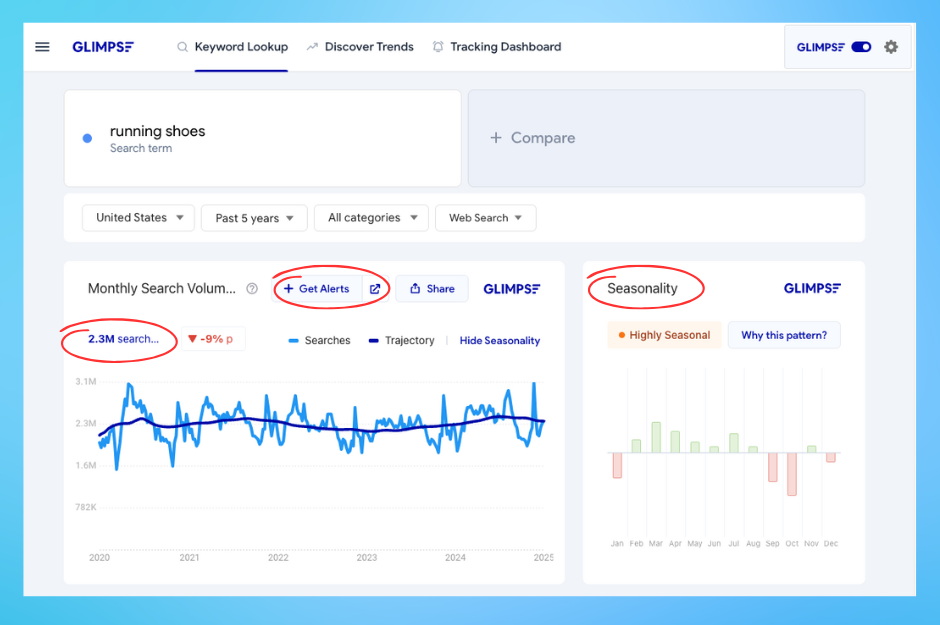Click the Compare panel to add a term
The height and width of the screenshot is (625, 940).
[x=666, y=137]
